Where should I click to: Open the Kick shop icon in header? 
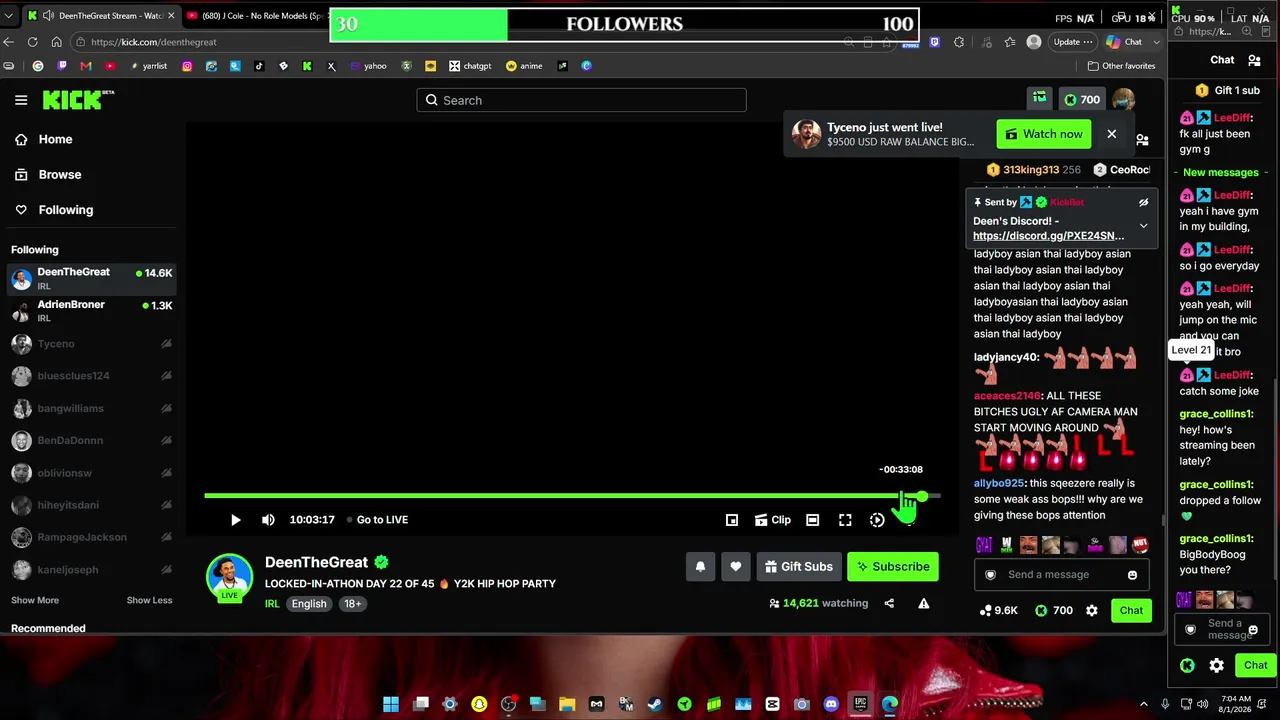click(x=1040, y=98)
